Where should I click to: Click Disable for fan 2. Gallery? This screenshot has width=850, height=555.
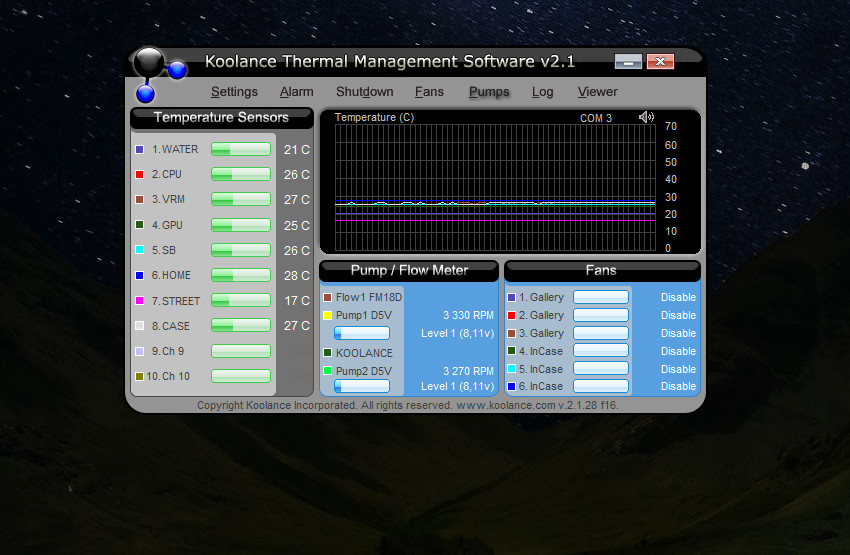point(678,315)
